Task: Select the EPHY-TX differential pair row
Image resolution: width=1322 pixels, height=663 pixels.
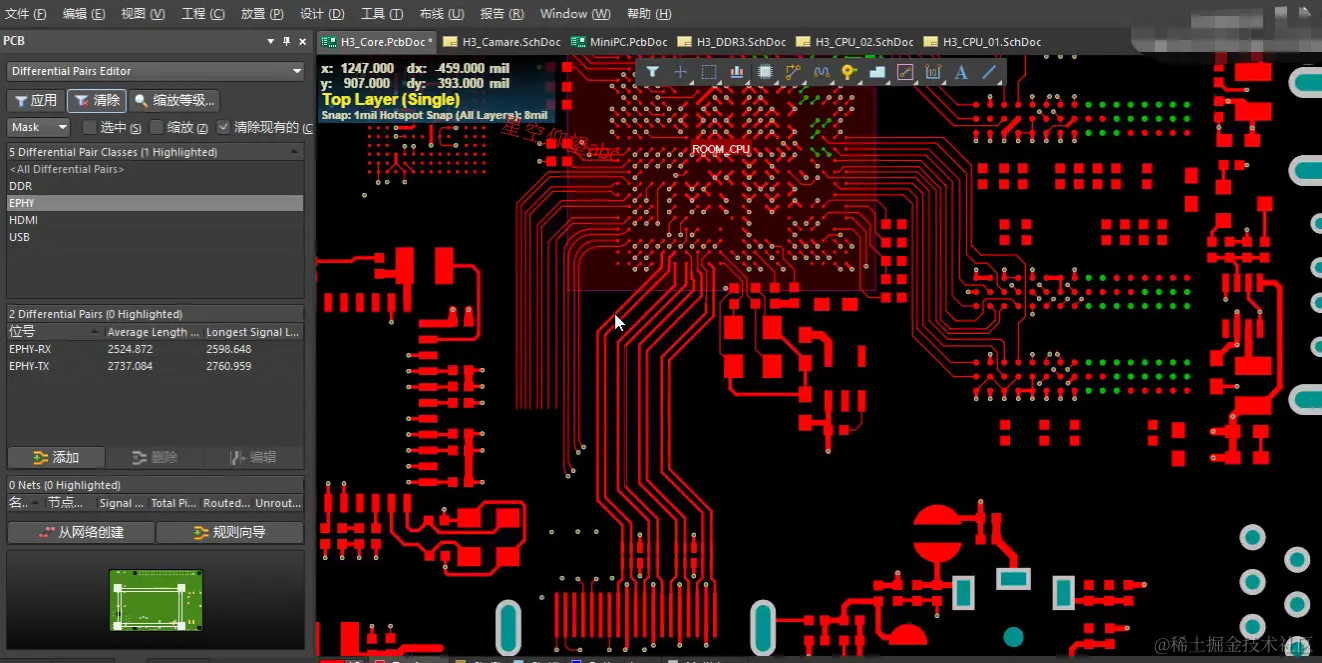Action: point(155,366)
